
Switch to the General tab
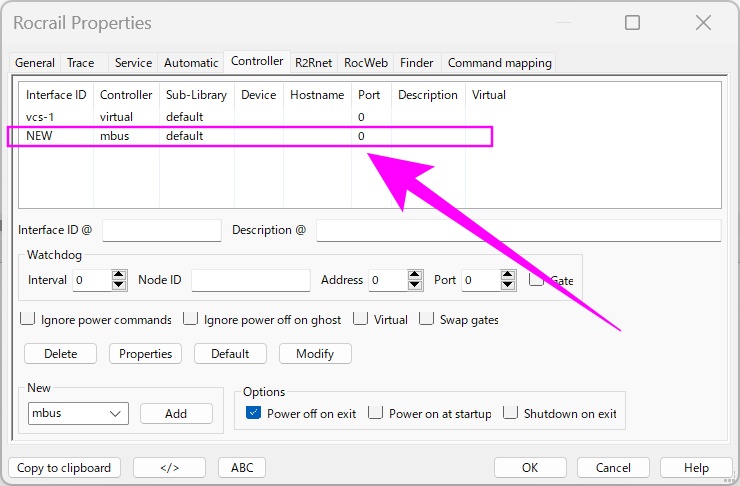tap(35, 63)
